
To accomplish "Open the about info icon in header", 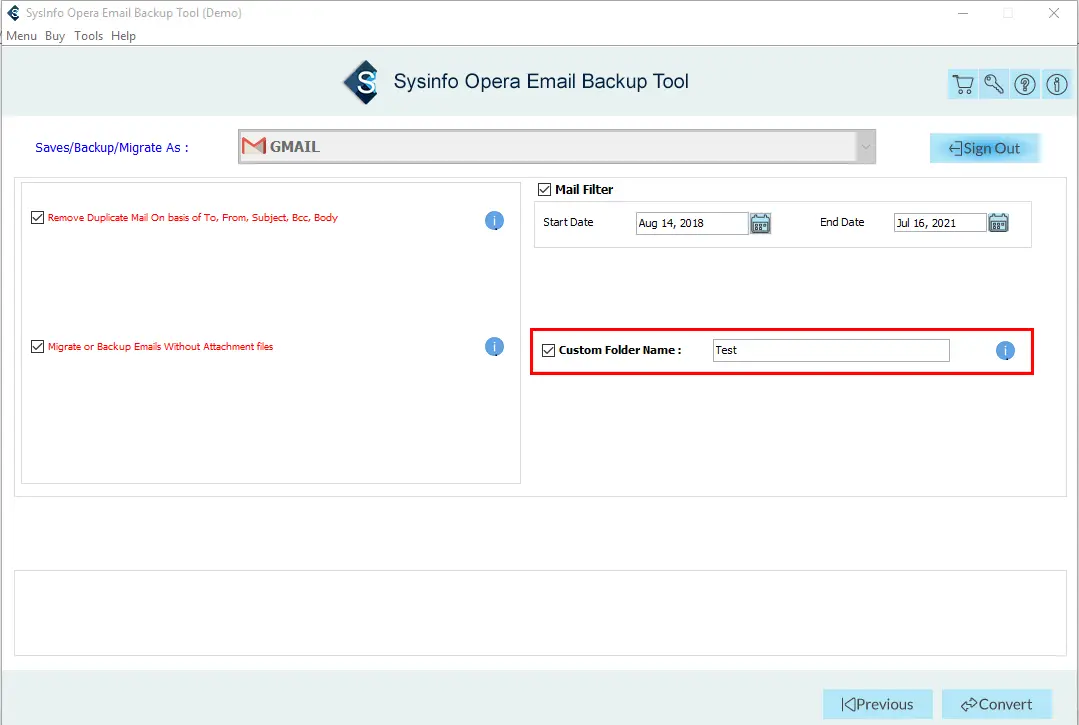I will click(x=1056, y=85).
